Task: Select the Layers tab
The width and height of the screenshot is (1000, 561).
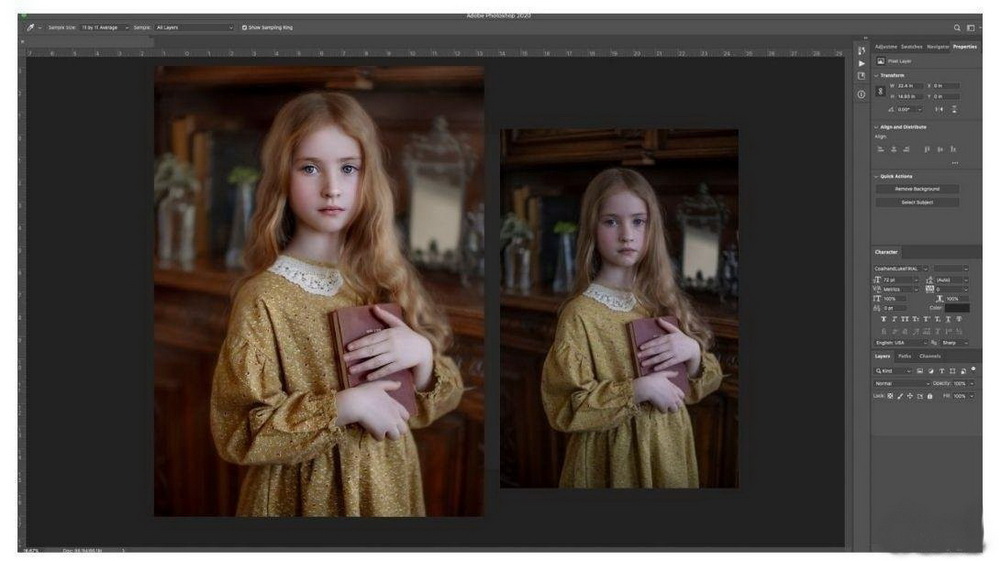Action: (883, 356)
